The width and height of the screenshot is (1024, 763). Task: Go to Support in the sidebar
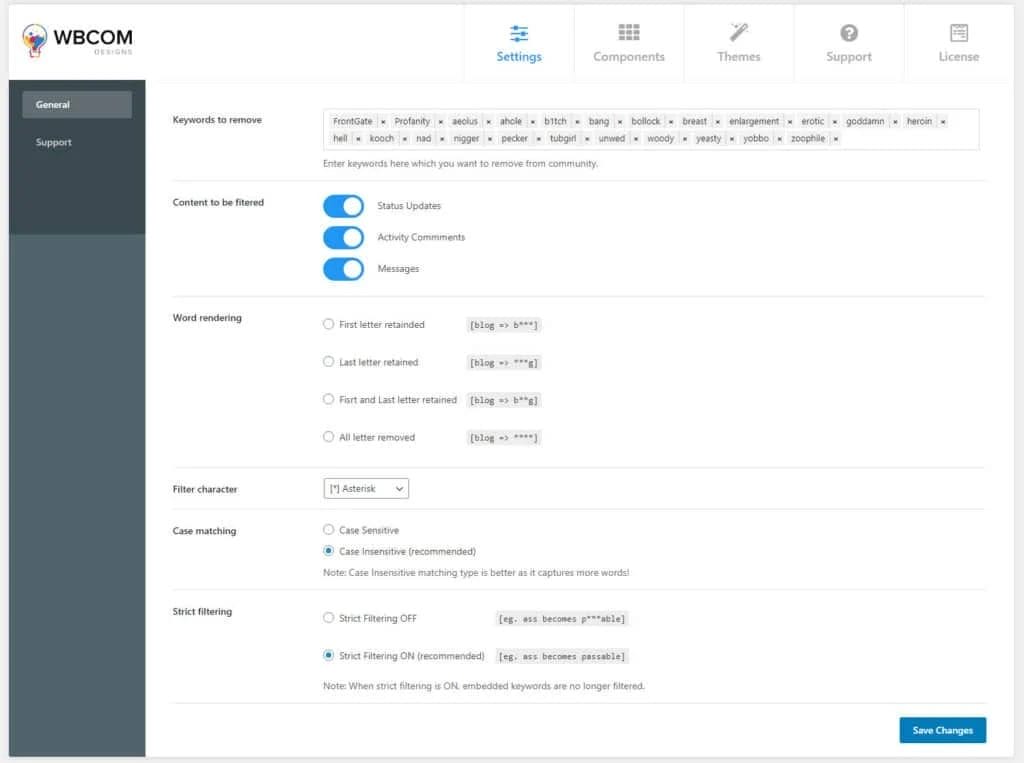pyautogui.click(x=54, y=143)
